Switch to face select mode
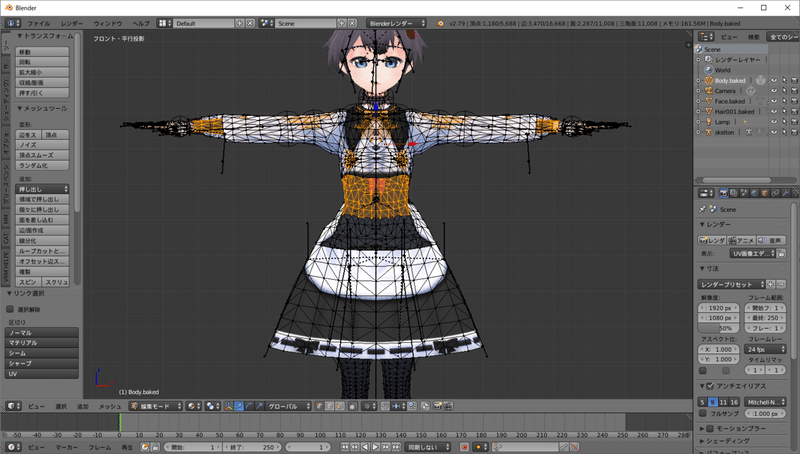800x454 pixels. pos(339,406)
